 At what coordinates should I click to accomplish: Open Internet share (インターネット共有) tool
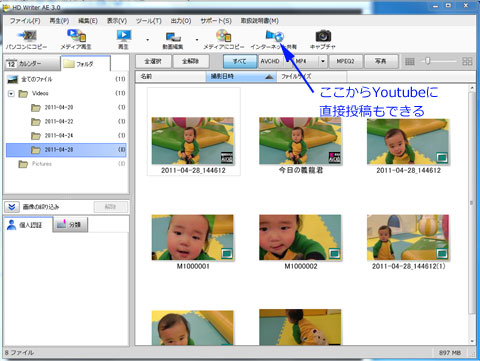coord(274,40)
